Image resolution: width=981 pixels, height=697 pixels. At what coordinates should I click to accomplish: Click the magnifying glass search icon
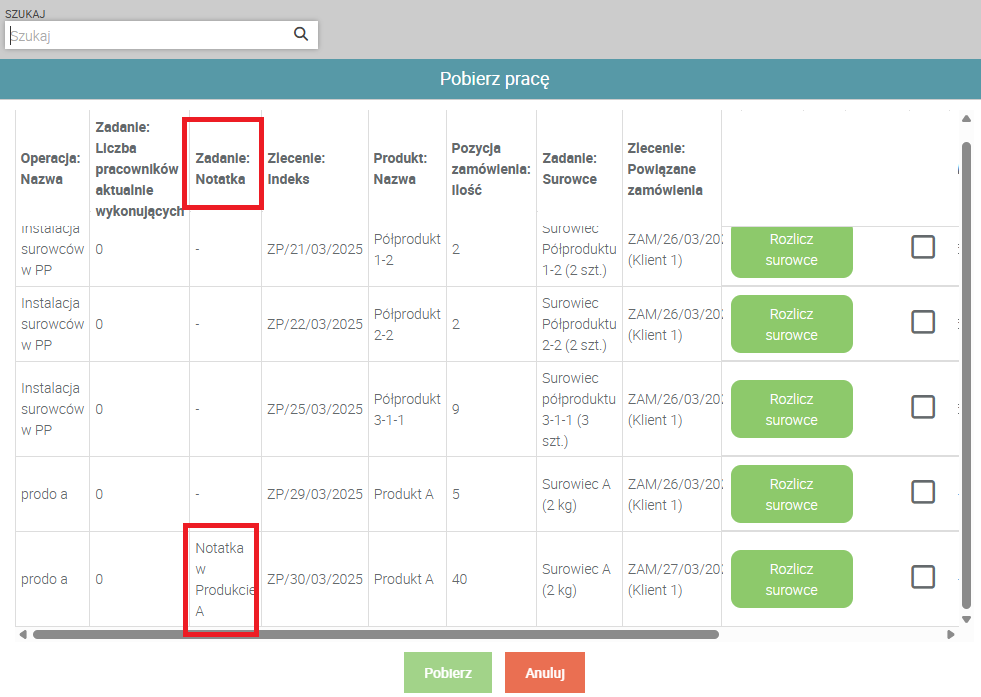[x=300, y=35]
